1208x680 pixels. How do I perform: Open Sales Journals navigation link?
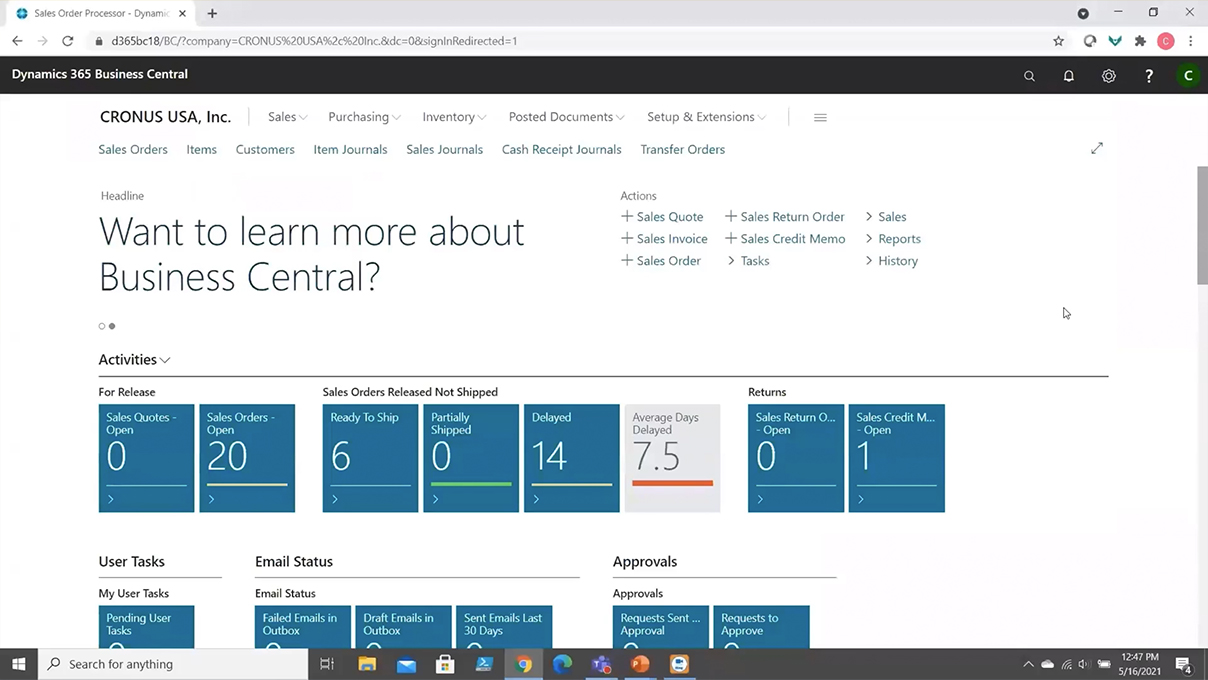[x=444, y=149]
